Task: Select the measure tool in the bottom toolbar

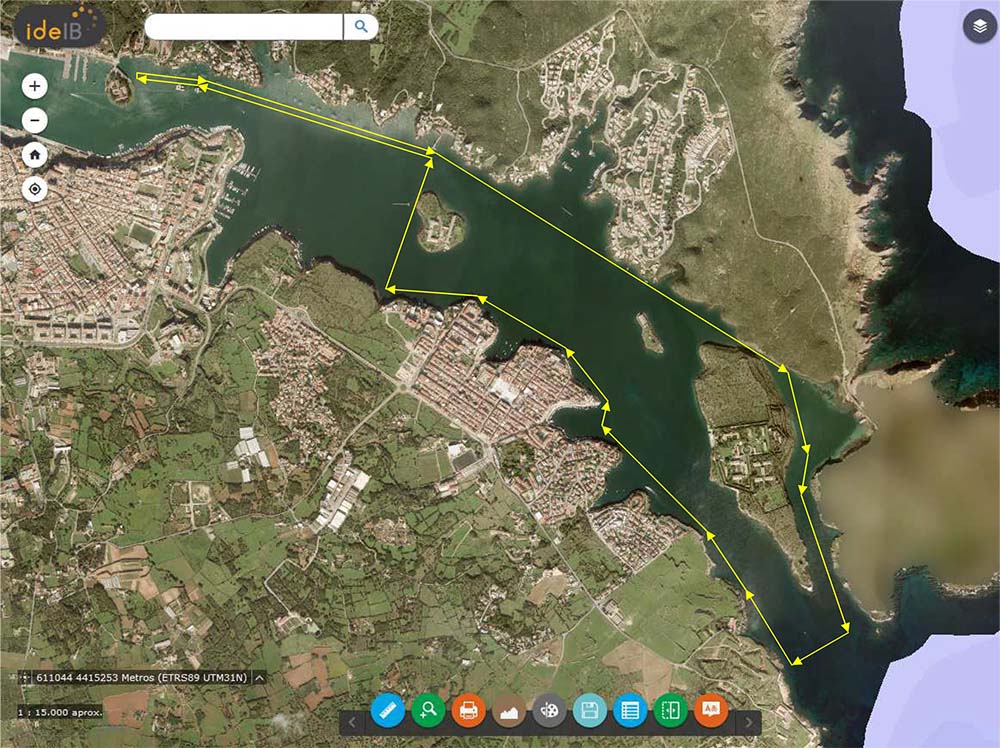Action: click(386, 712)
